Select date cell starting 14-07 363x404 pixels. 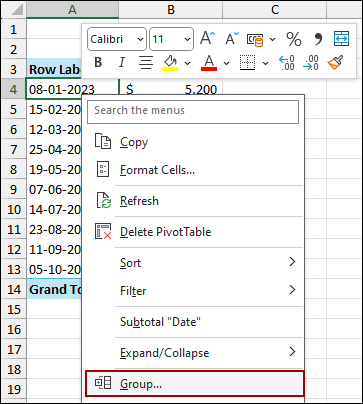click(54, 209)
